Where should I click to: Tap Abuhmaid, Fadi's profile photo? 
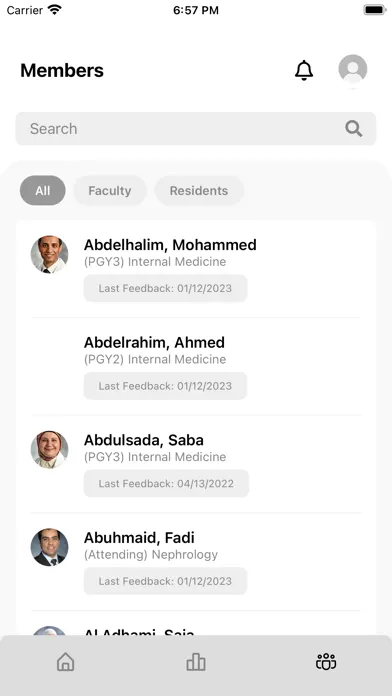49,547
